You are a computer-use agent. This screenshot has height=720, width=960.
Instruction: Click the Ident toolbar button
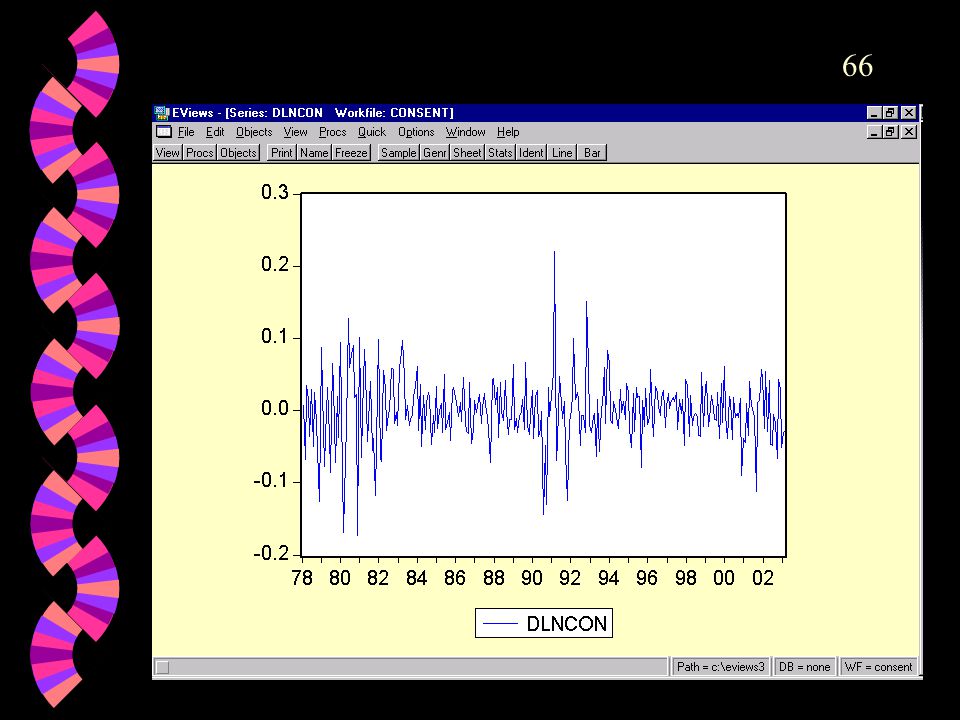click(531, 152)
